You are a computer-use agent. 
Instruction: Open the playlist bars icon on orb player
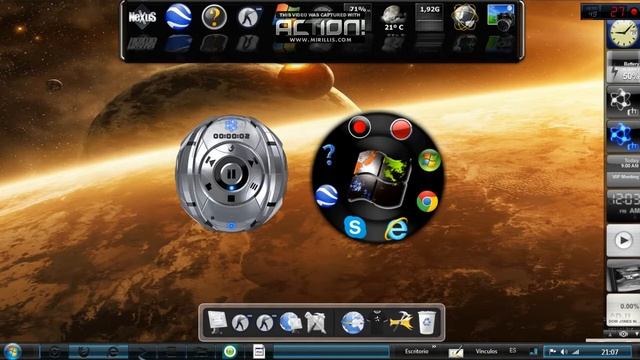coord(254,187)
